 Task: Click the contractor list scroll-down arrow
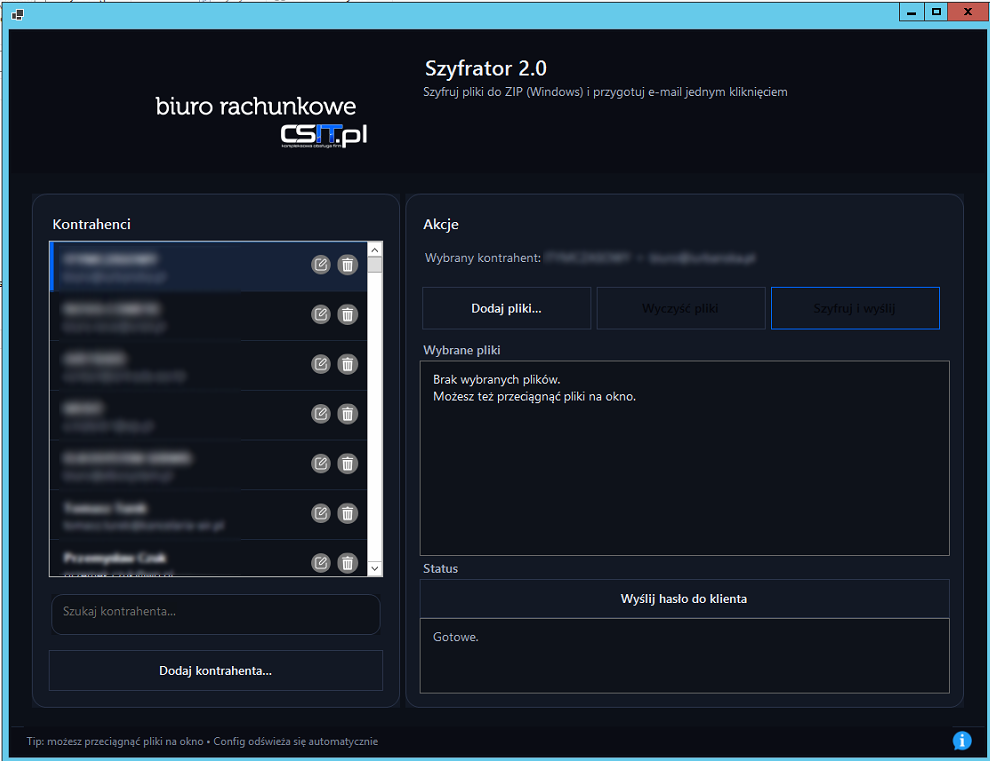tap(374, 568)
